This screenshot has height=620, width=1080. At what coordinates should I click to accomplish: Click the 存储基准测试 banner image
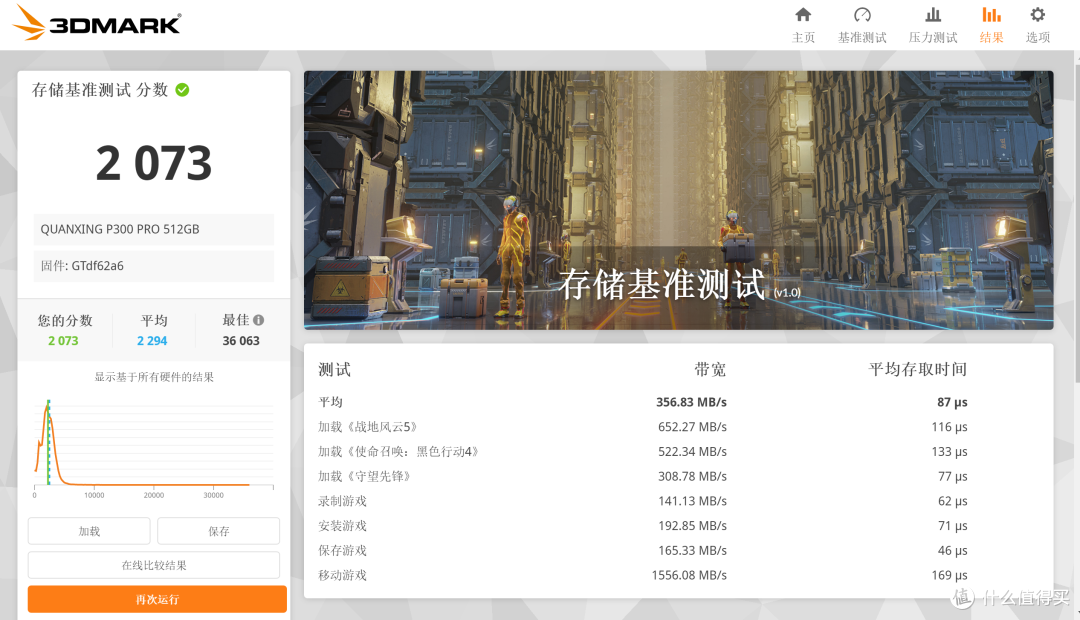click(x=678, y=200)
